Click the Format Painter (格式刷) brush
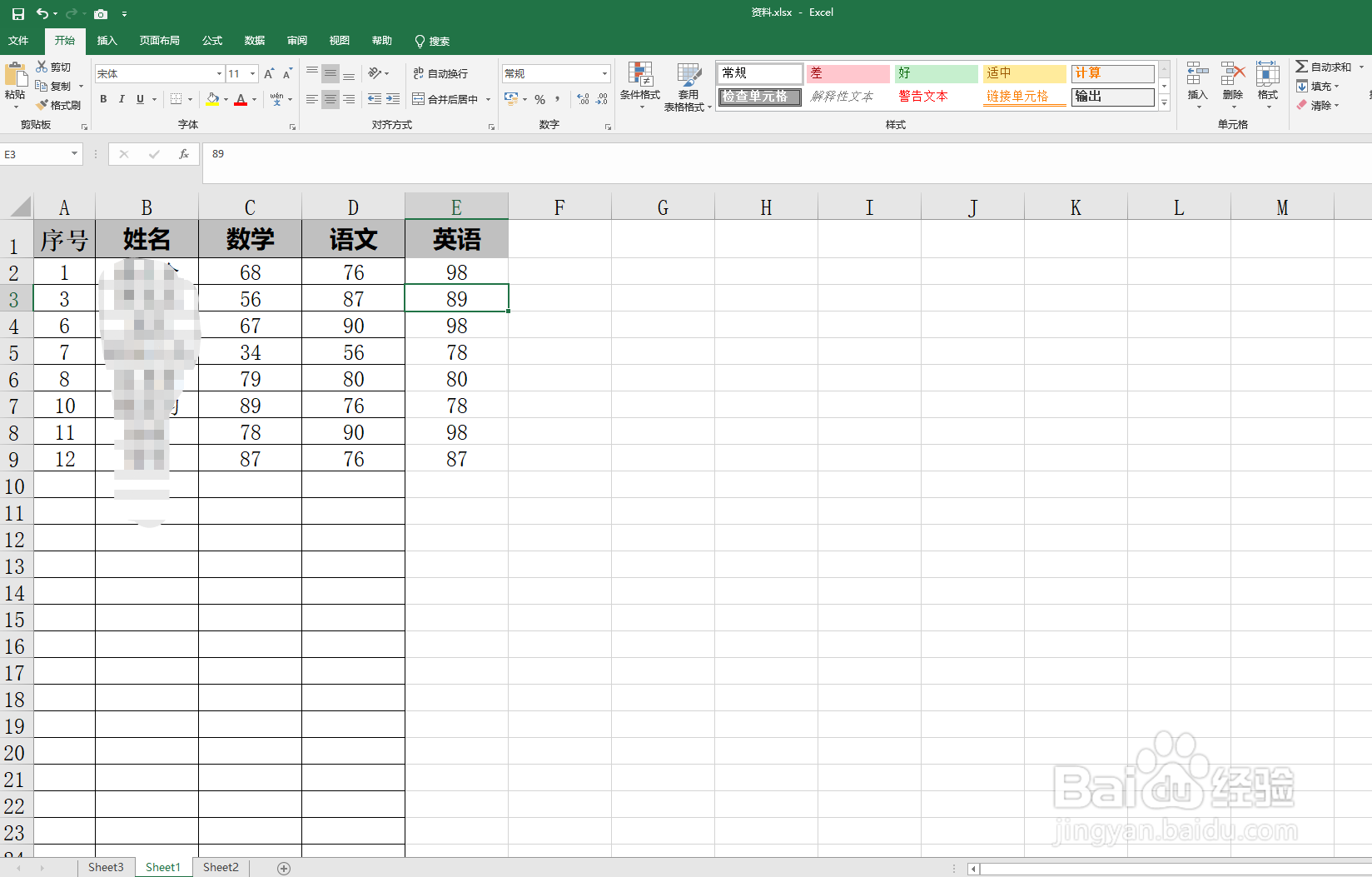1372x877 pixels. click(58, 105)
